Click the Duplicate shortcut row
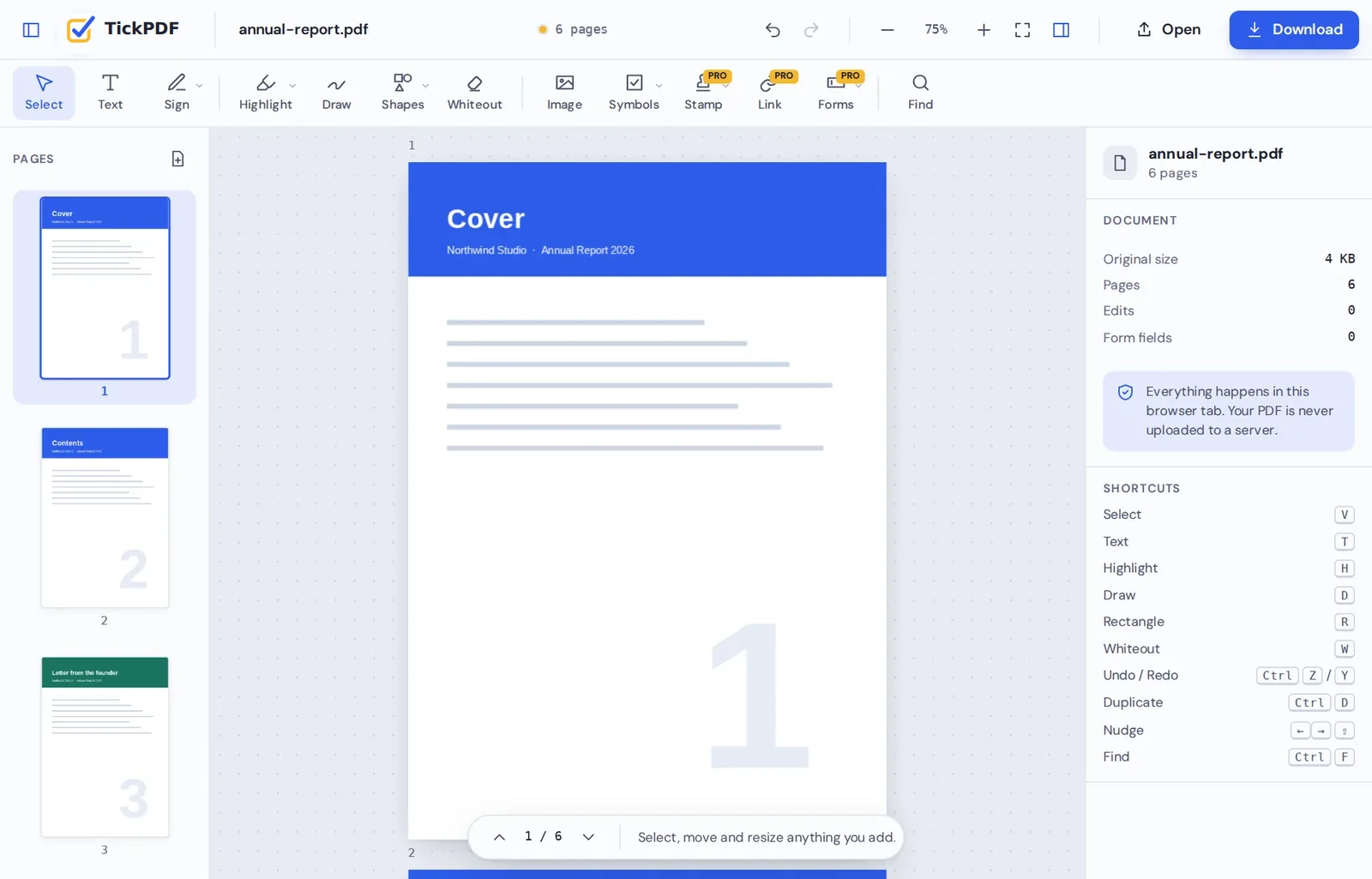Image resolution: width=1372 pixels, height=879 pixels. coord(1229,702)
